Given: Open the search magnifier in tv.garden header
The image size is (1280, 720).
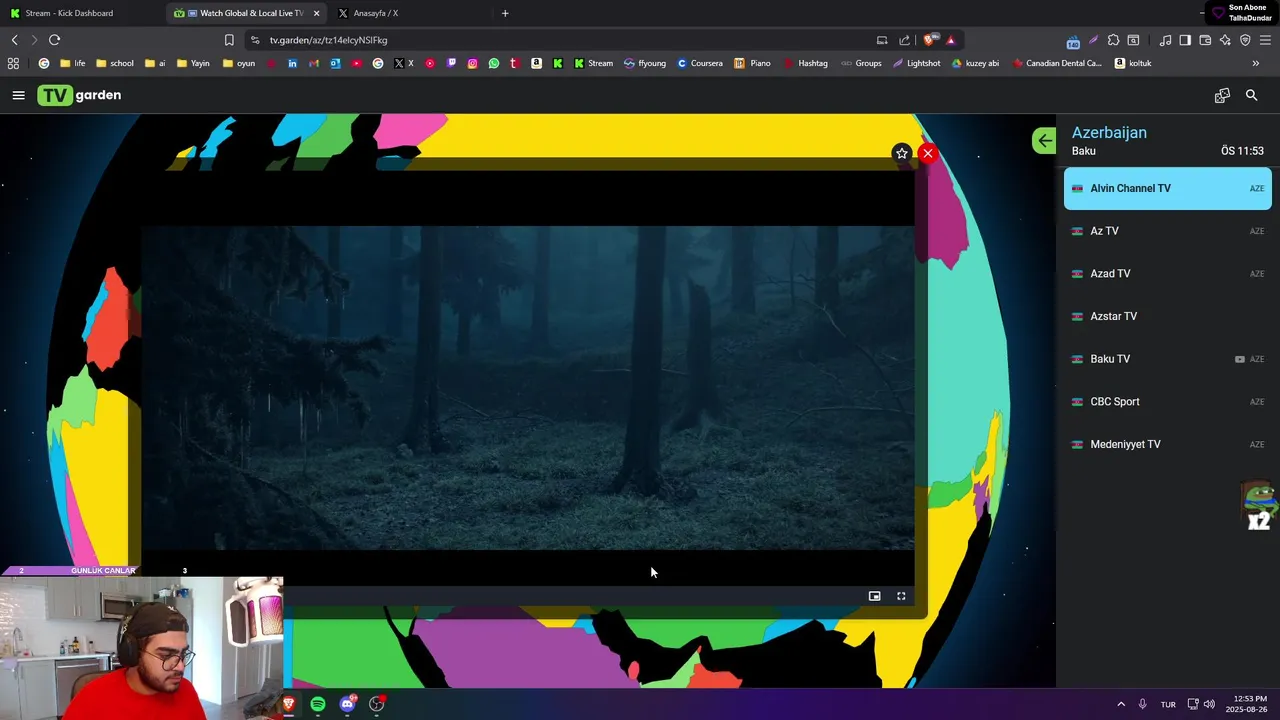Looking at the screenshot, I should (x=1252, y=95).
